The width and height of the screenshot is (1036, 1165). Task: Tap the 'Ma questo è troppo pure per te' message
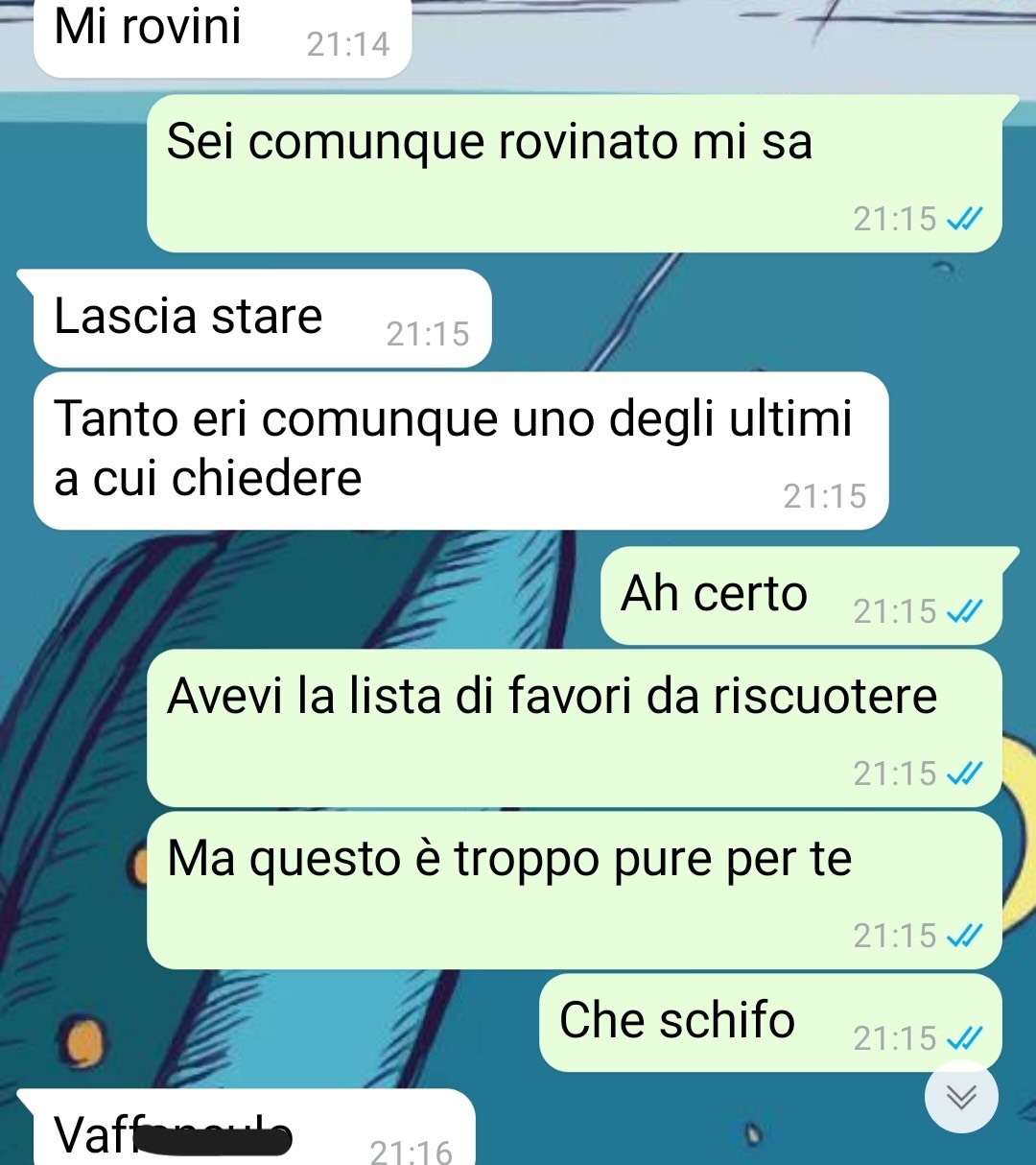click(x=574, y=891)
